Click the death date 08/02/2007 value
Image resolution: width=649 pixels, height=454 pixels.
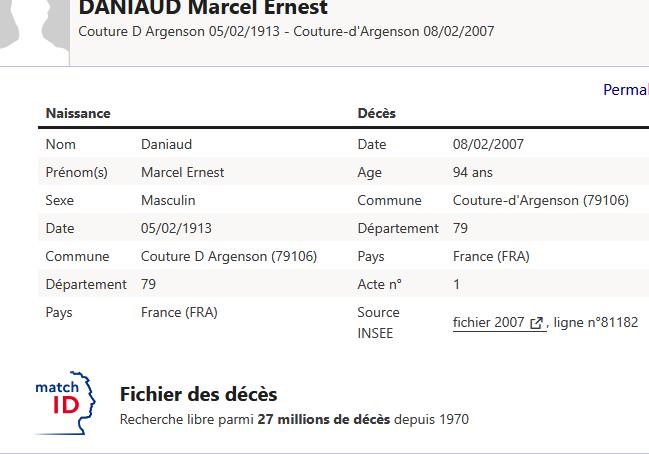[x=488, y=144]
